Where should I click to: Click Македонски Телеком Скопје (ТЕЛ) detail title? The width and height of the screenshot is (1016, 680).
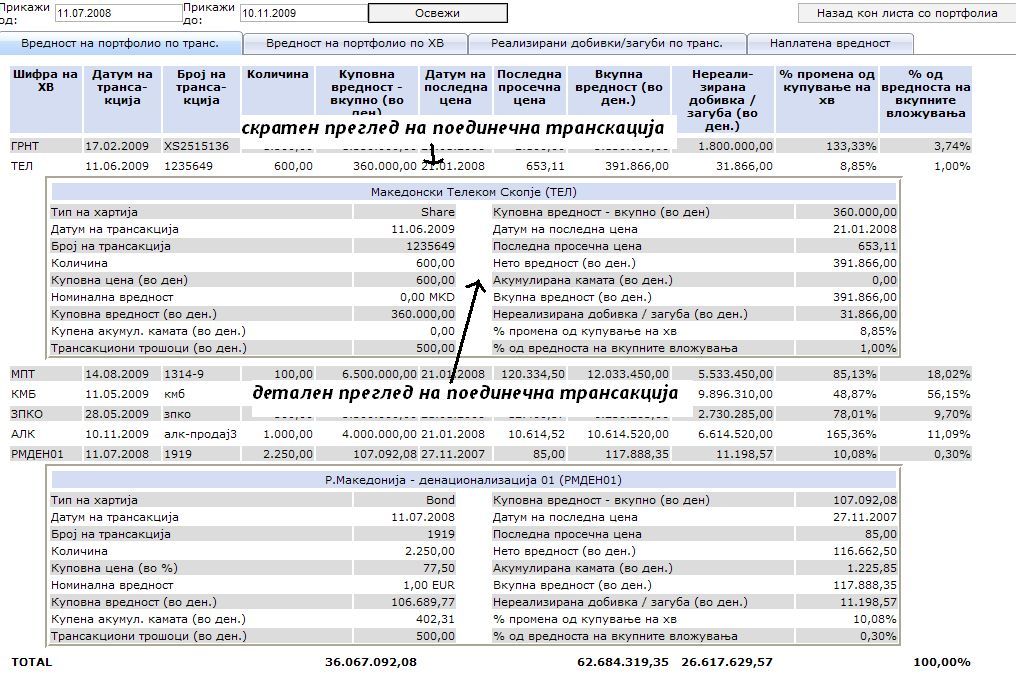pyautogui.click(x=473, y=192)
